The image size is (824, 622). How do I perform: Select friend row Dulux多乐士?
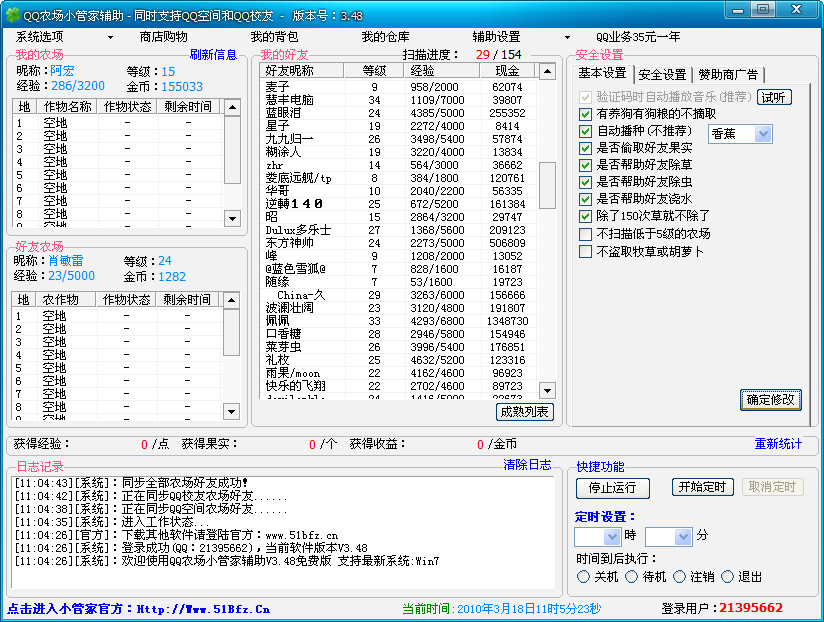[x=399, y=230]
